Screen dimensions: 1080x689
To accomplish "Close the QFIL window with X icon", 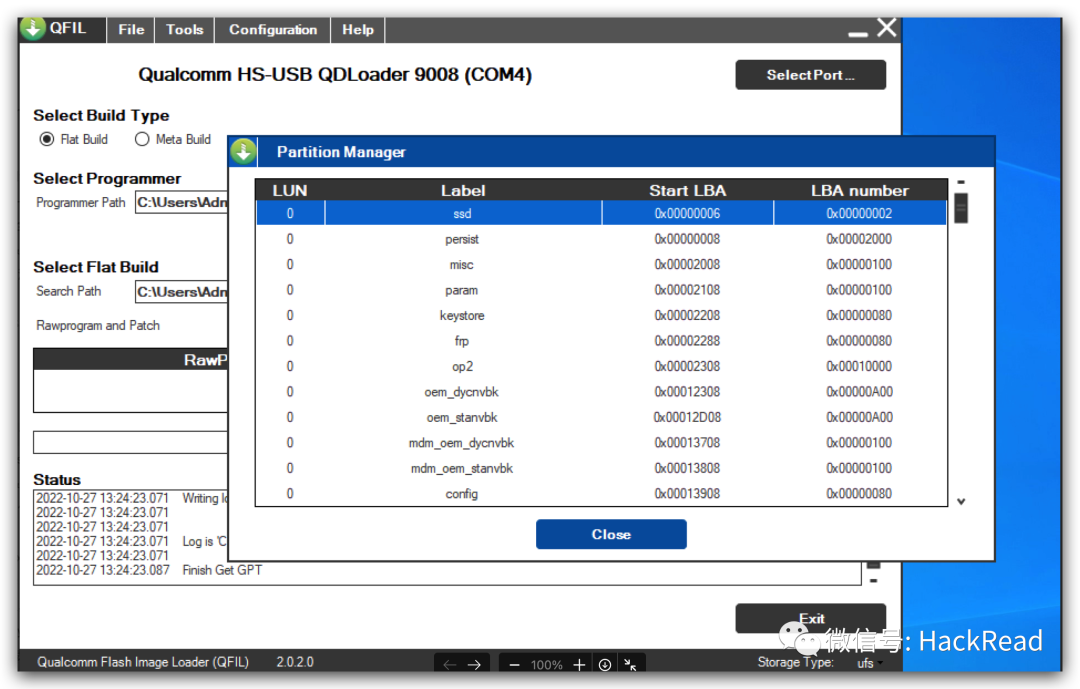I will [886, 28].
